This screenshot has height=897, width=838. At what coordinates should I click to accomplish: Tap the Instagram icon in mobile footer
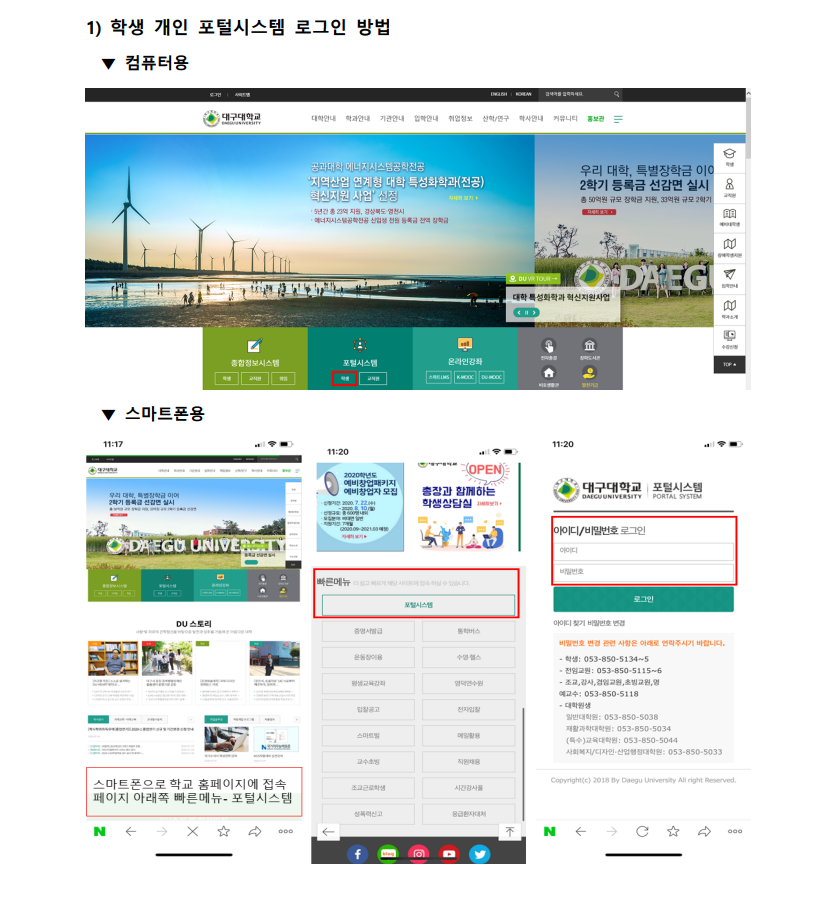coord(420,853)
